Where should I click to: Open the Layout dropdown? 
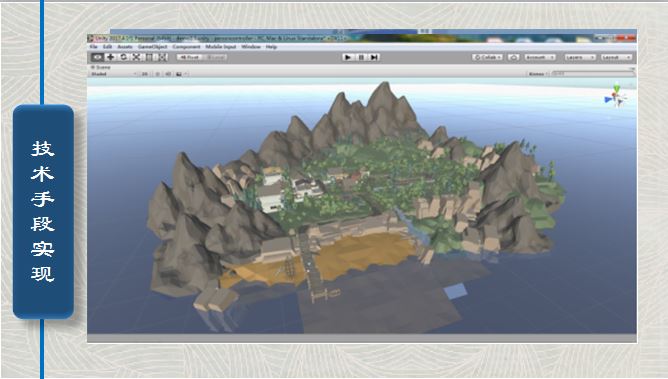[616, 57]
